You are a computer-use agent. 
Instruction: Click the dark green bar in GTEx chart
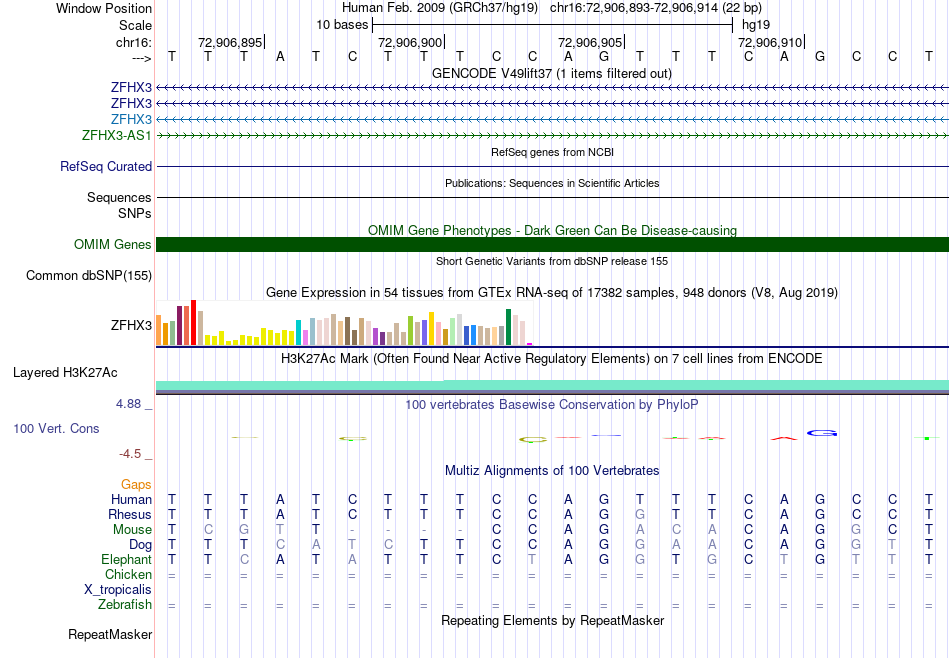[x=509, y=327]
